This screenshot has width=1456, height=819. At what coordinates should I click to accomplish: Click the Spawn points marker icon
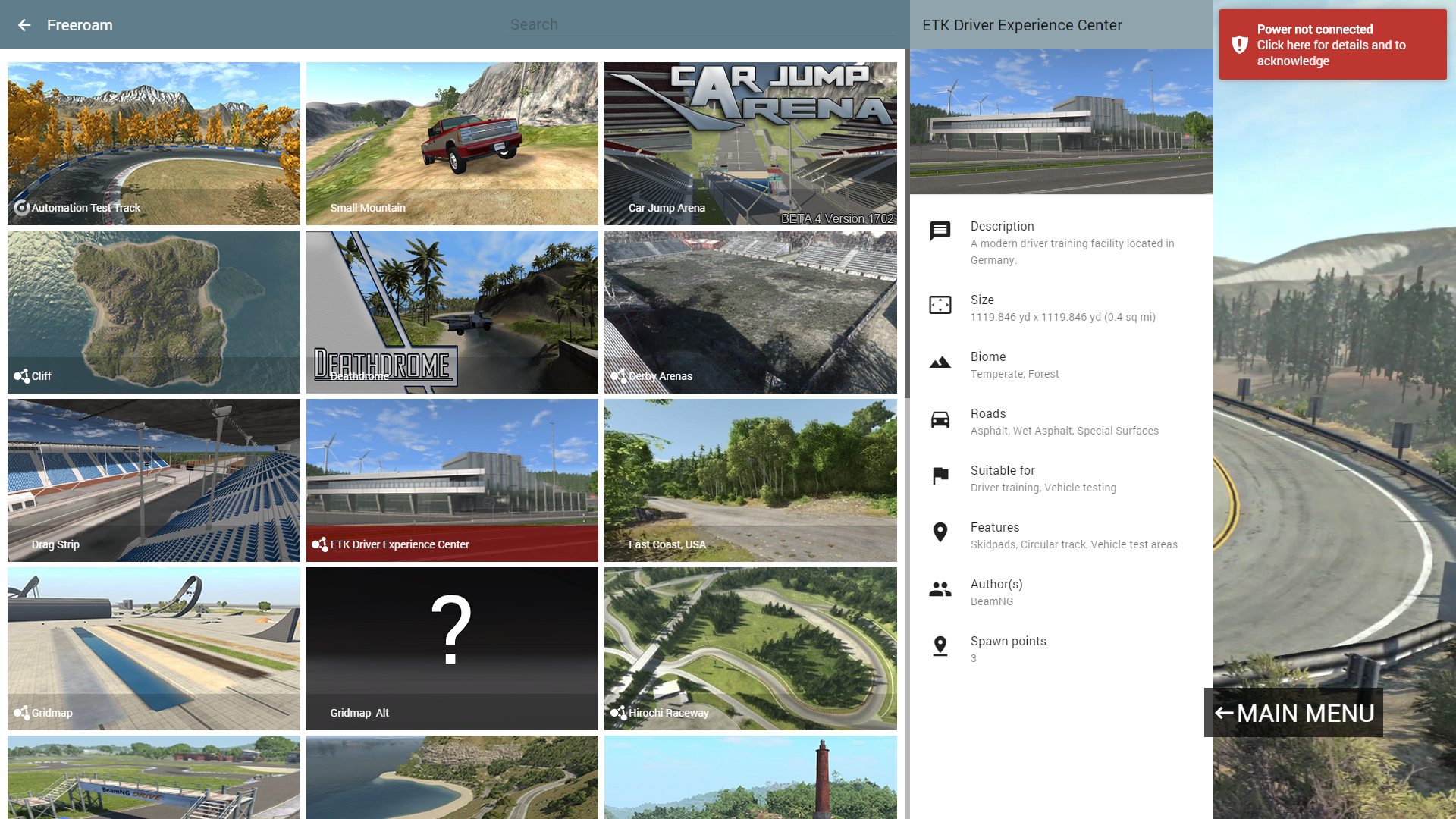(x=940, y=646)
